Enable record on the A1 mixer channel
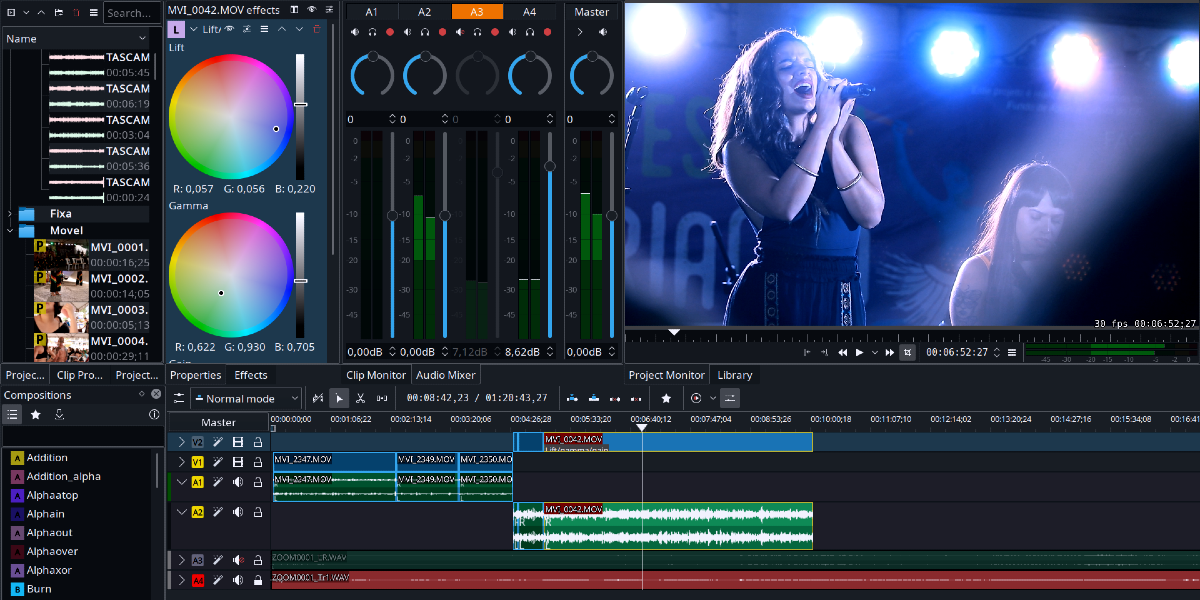 click(x=389, y=32)
